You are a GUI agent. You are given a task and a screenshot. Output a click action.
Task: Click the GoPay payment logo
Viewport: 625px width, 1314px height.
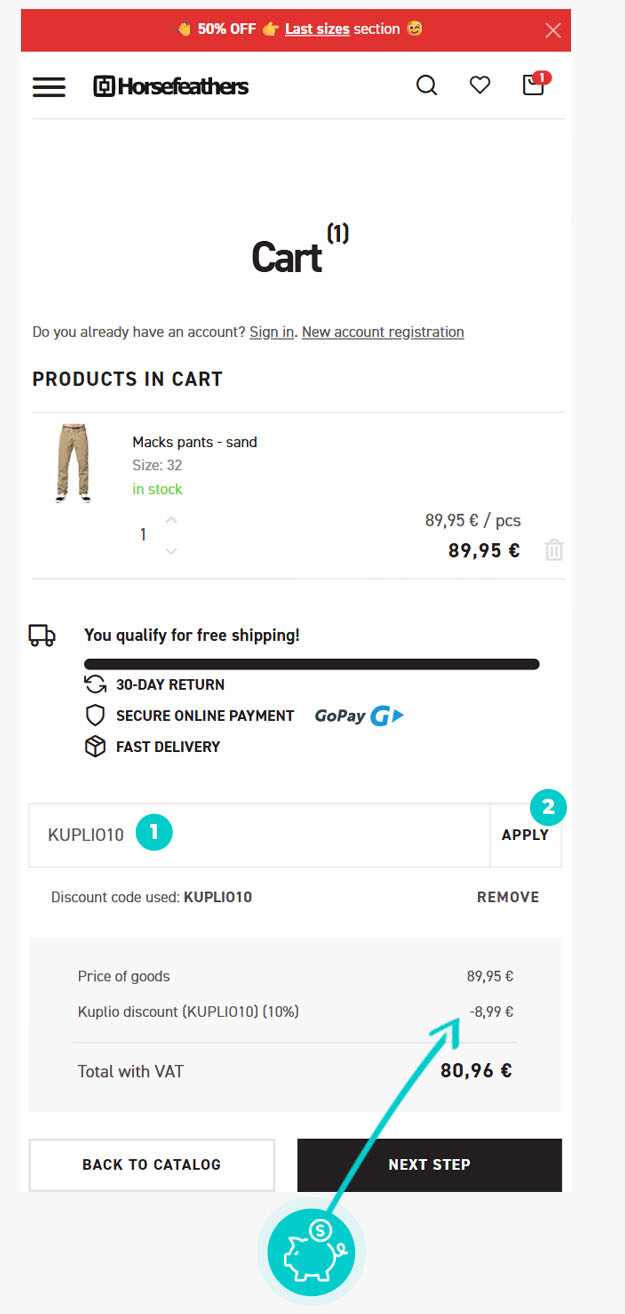tap(359, 716)
